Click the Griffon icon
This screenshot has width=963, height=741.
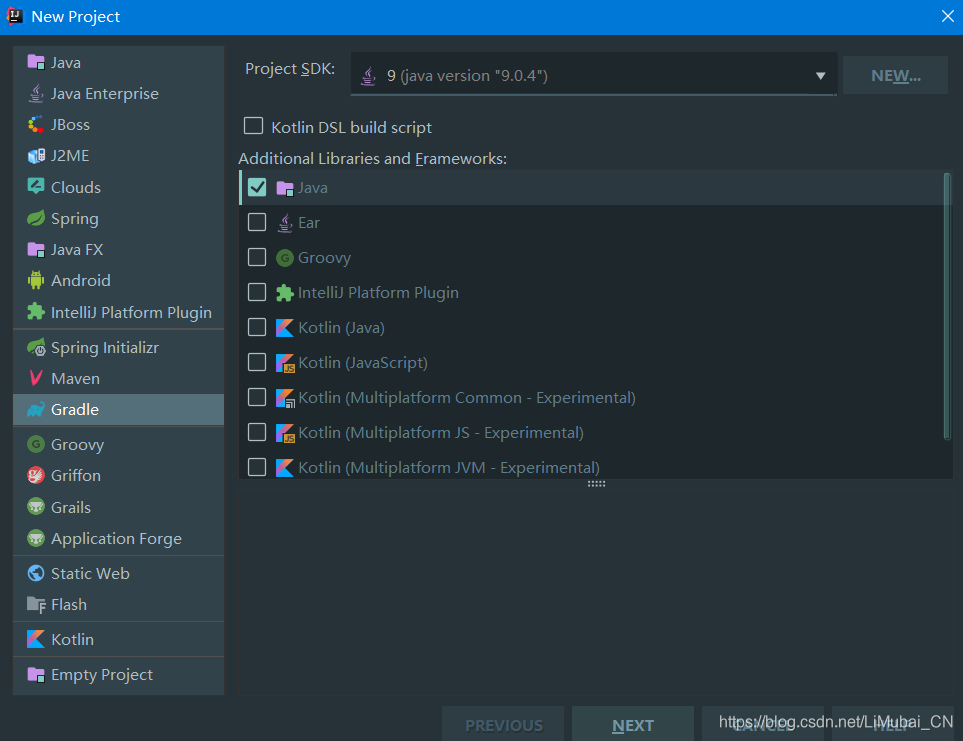click(x=36, y=475)
